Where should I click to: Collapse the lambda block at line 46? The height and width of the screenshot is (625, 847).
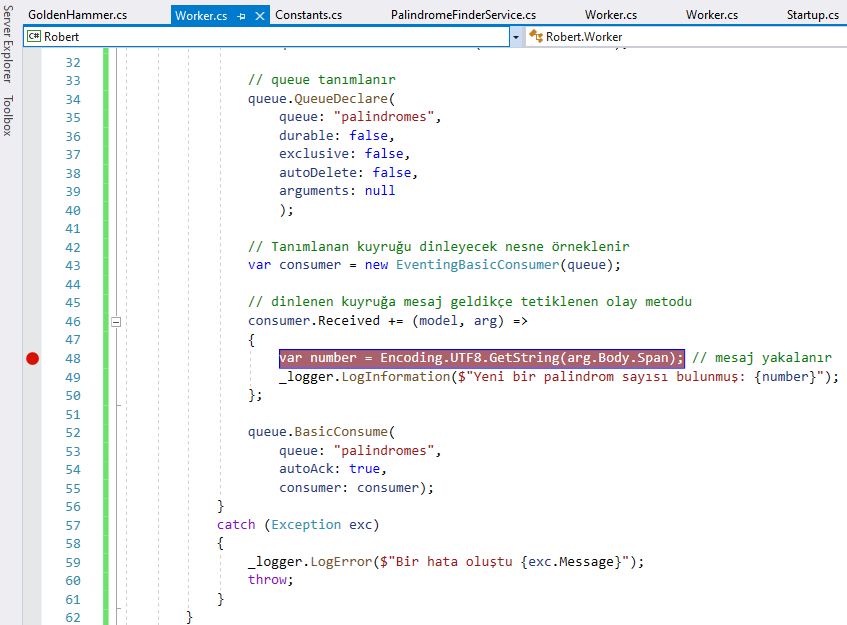point(116,321)
